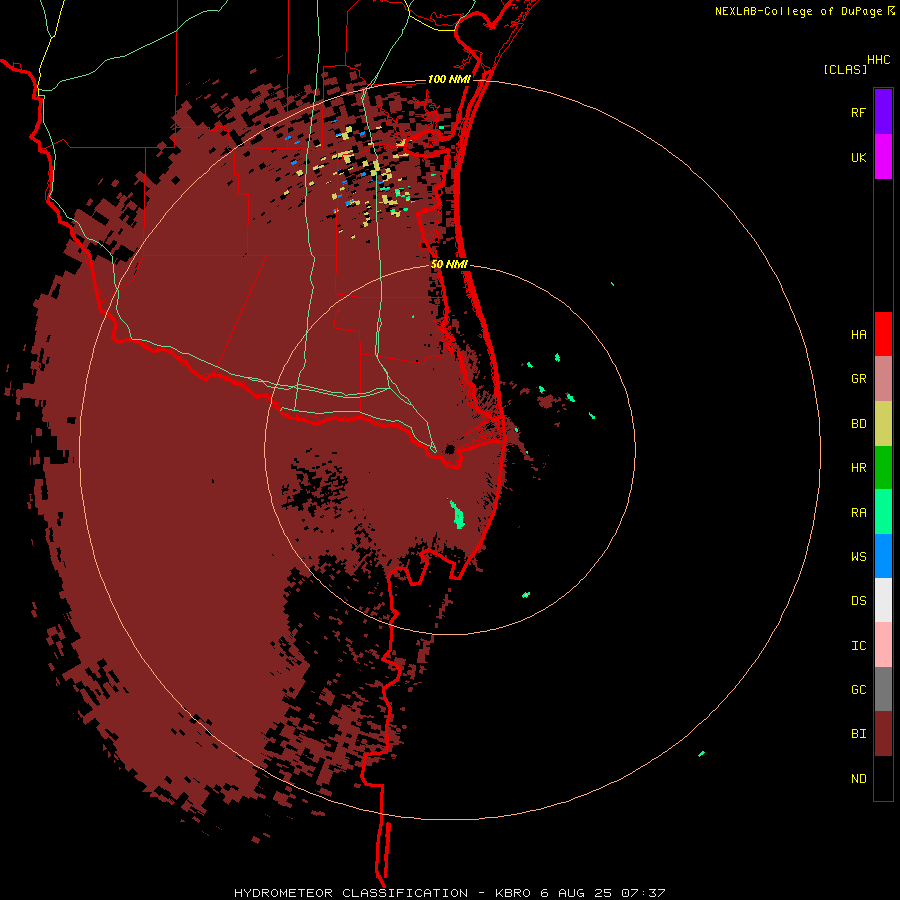
Task: Select the GR pink legend swatch
Action: coord(883,378)
